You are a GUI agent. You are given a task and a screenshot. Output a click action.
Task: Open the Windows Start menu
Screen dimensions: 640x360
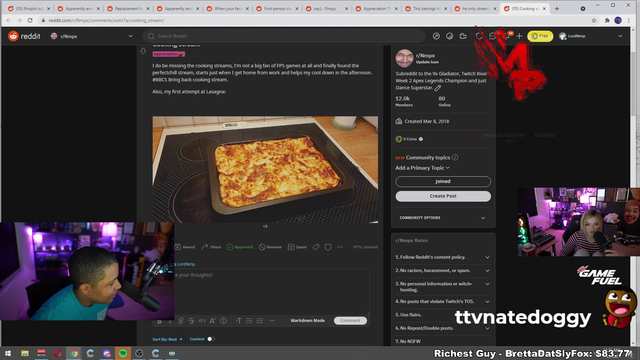(8, 353)
